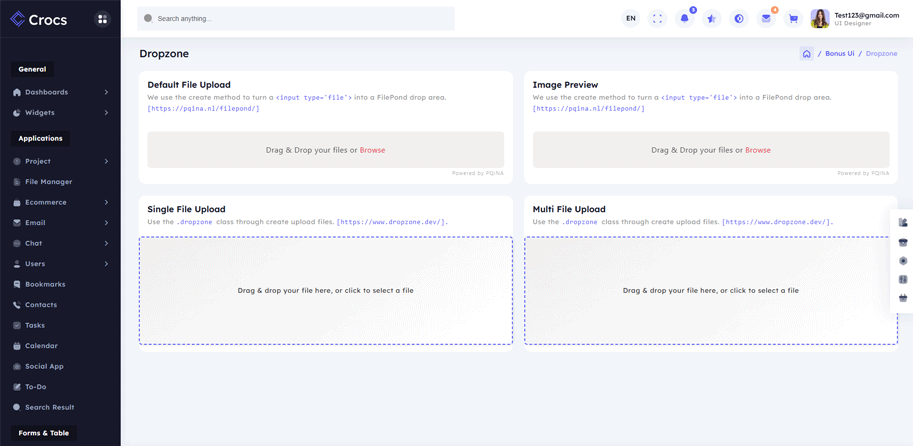Click the Multi File Upload drop area

pos(710,291)
